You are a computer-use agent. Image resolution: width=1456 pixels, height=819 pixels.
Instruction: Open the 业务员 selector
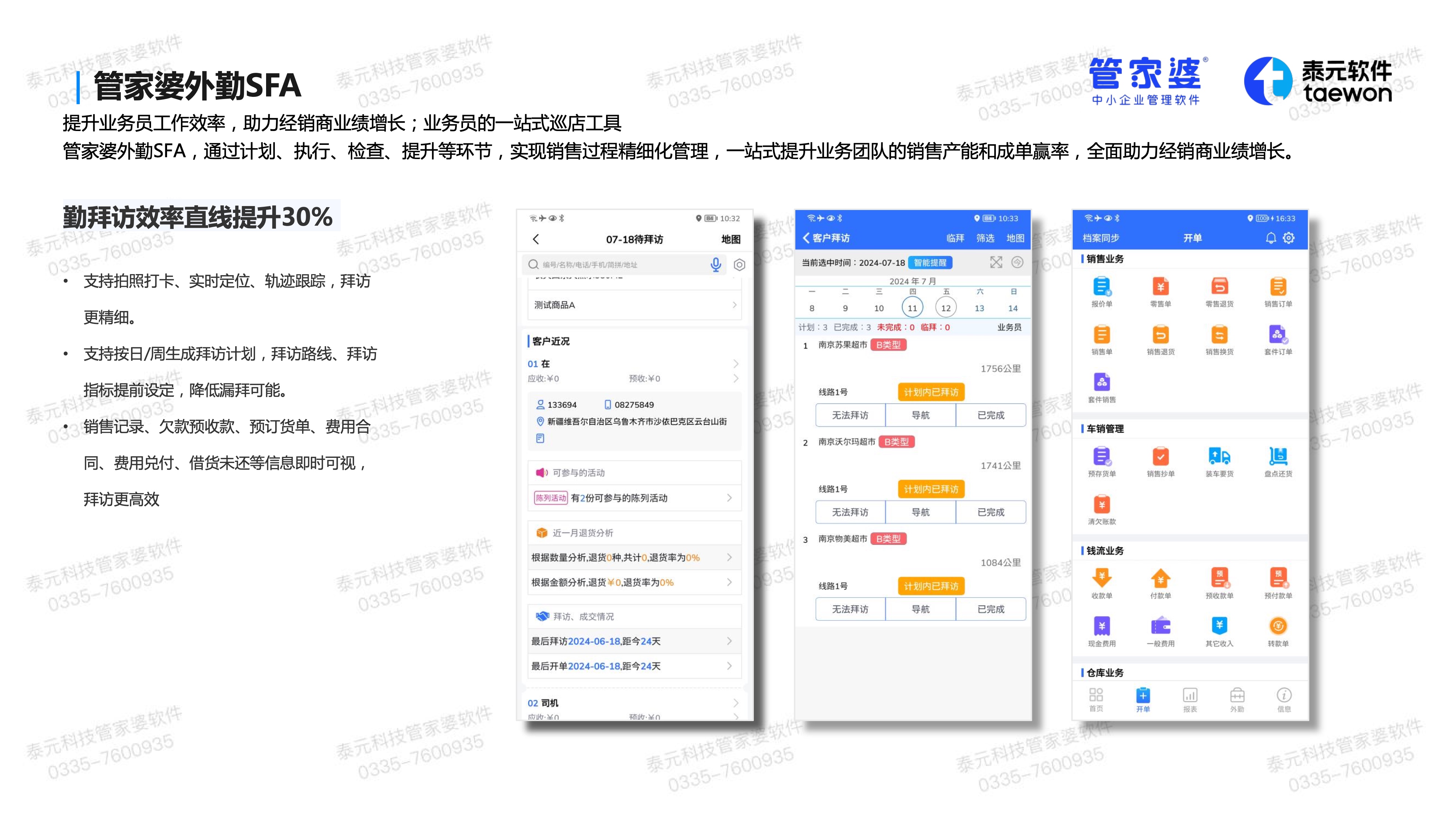pos(1009,327)
